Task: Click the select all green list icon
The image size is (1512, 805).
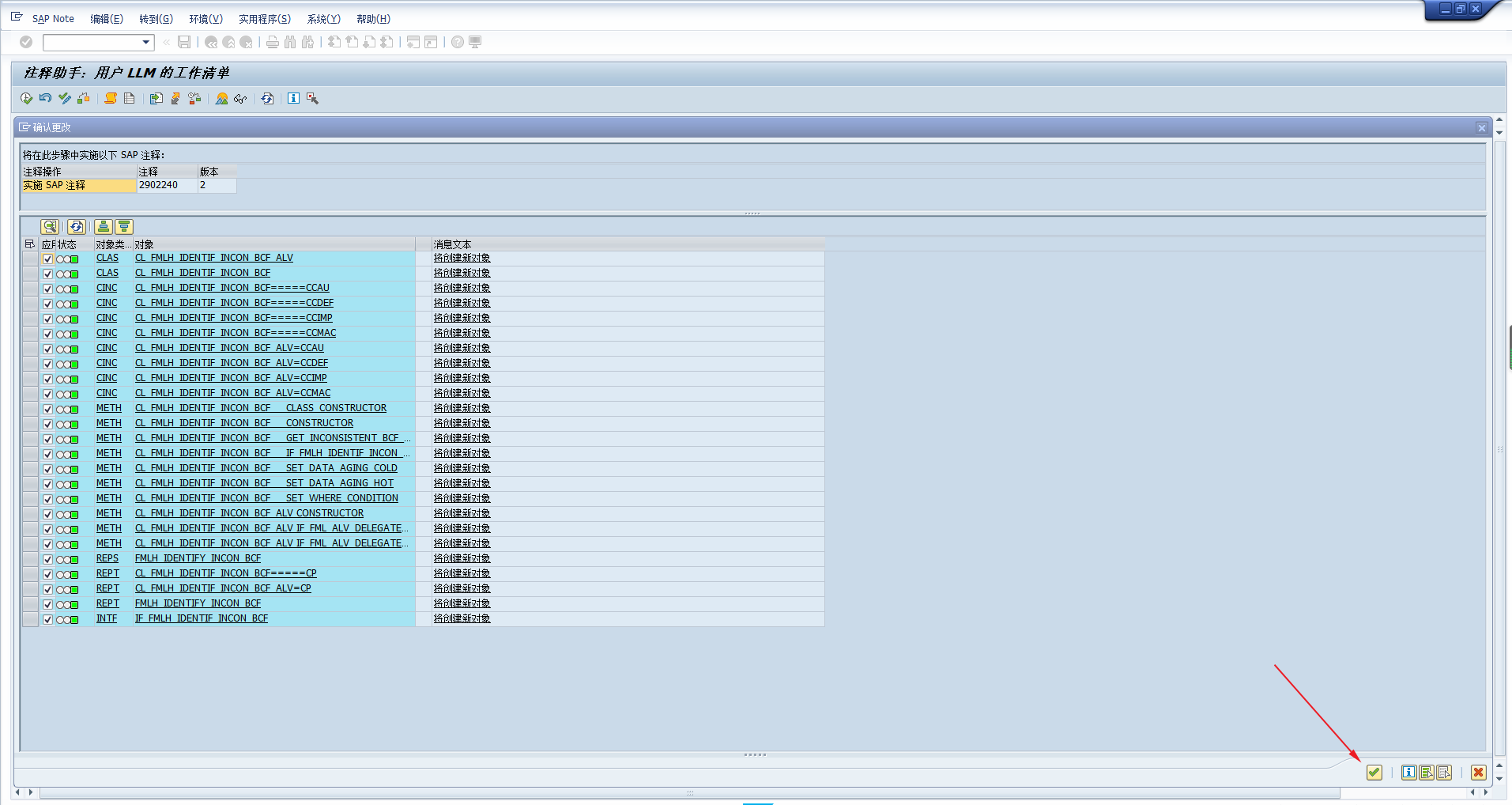Action: coord(1427,773)
